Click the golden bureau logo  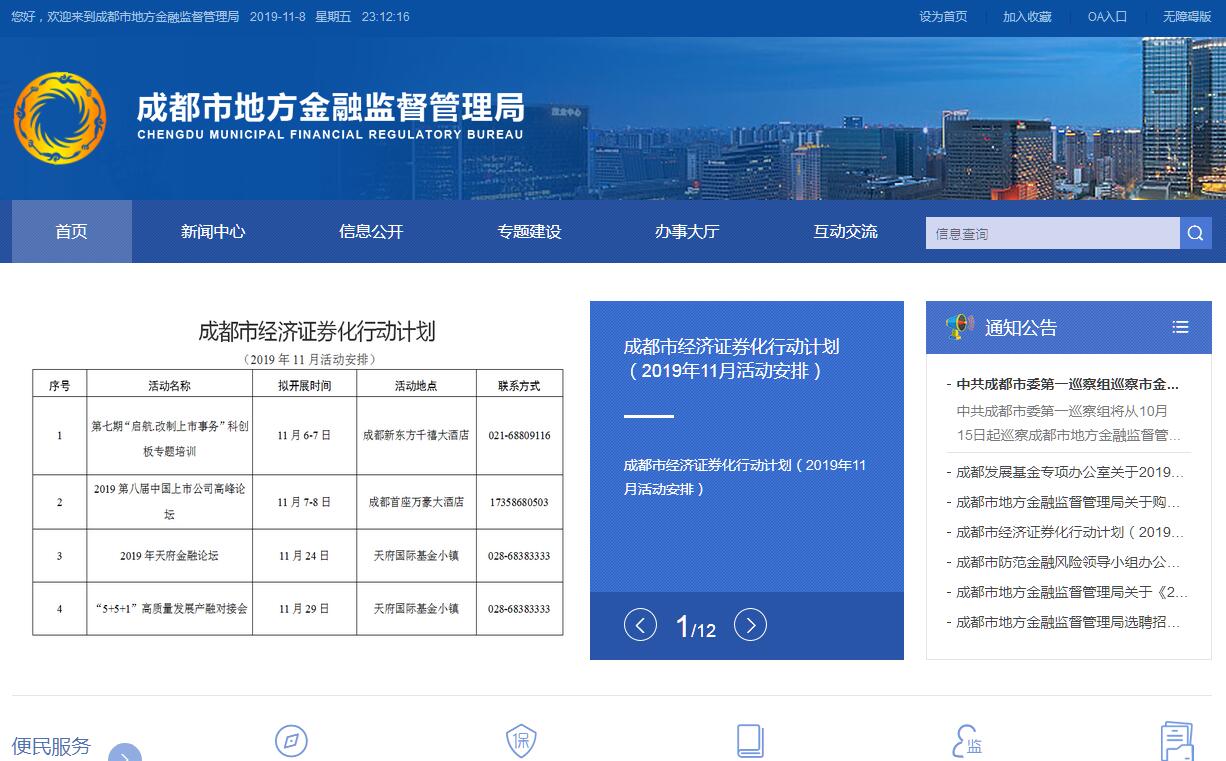point(60,118)
